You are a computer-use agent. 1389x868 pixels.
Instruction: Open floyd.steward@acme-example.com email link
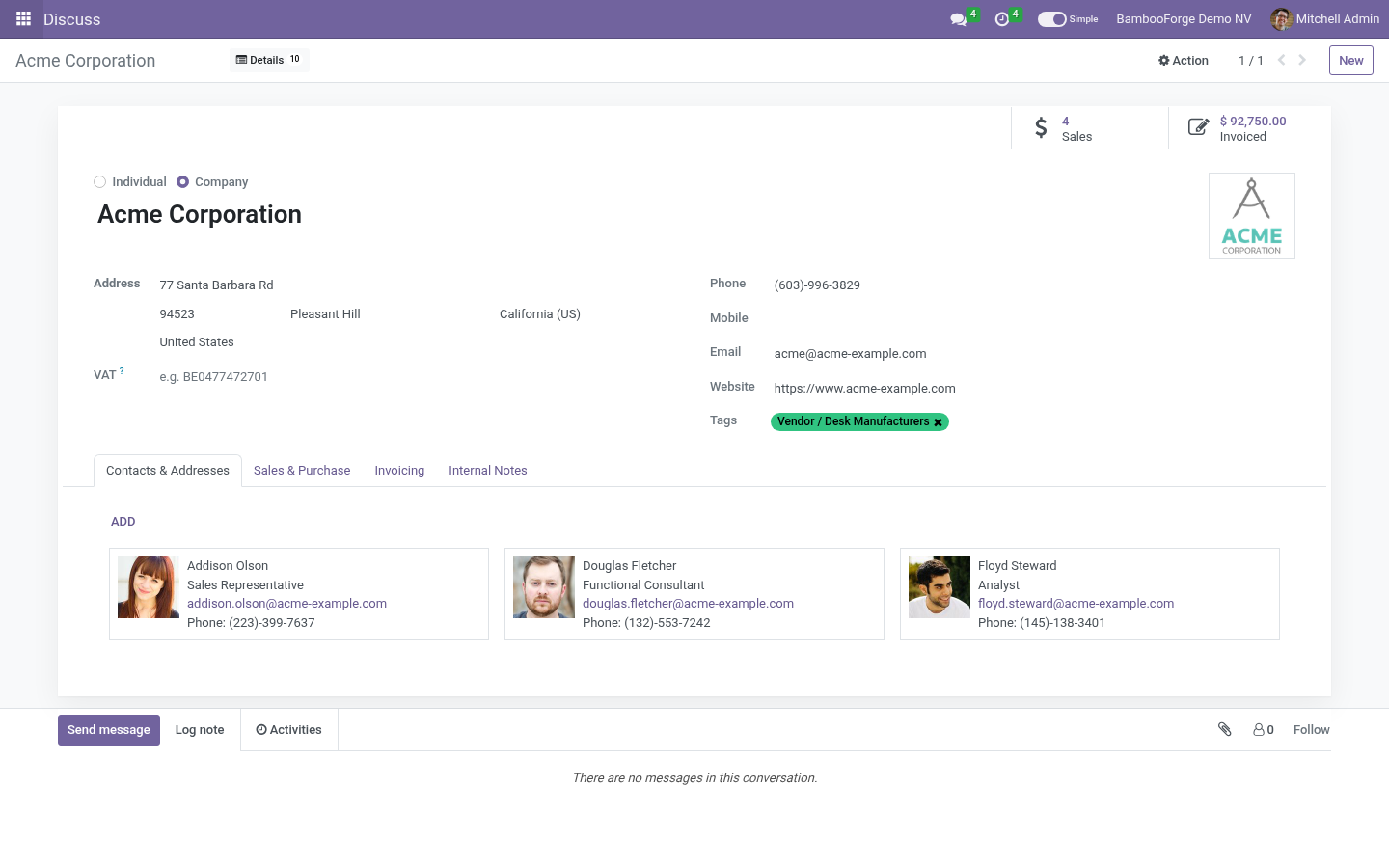coord(1076,604)
